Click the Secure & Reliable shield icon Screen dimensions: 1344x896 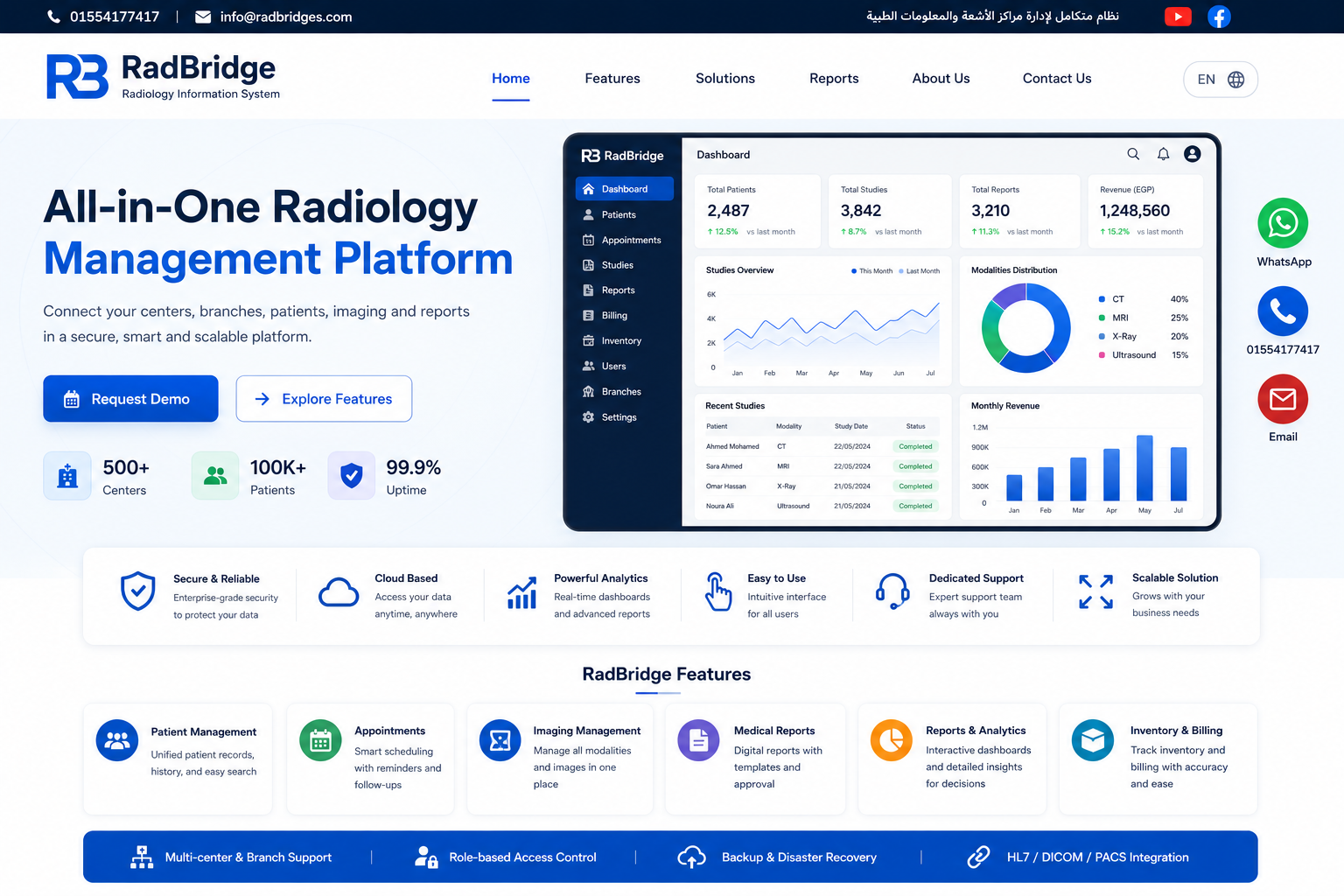click(137, 591)
